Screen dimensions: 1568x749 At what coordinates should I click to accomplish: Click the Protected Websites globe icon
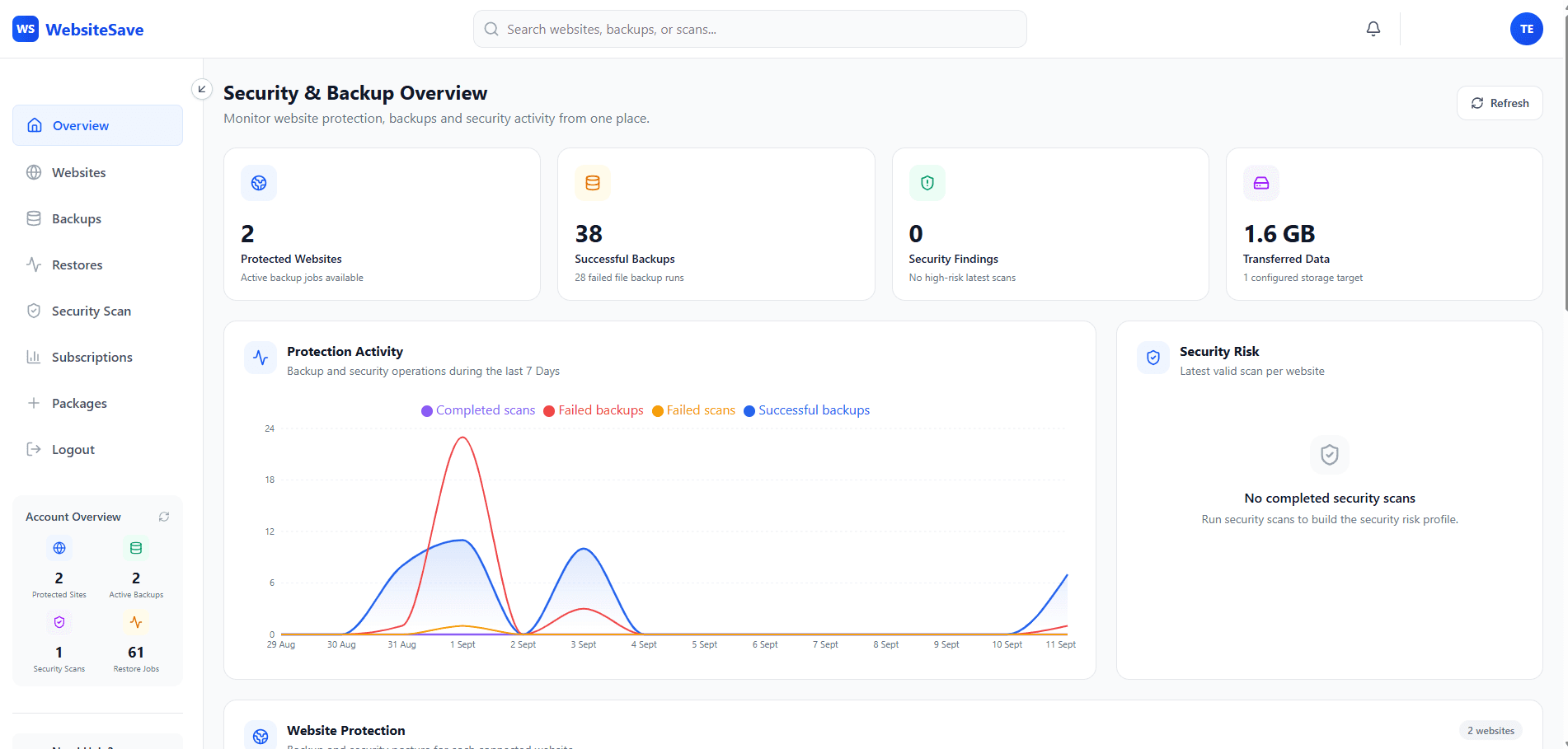click(x=259, y=183)
